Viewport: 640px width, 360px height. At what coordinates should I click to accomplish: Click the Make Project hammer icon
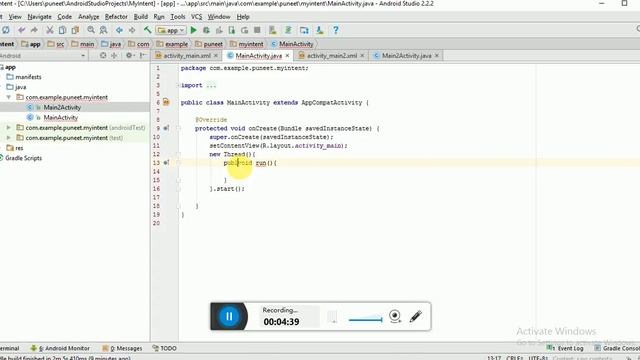coord(147,30)
